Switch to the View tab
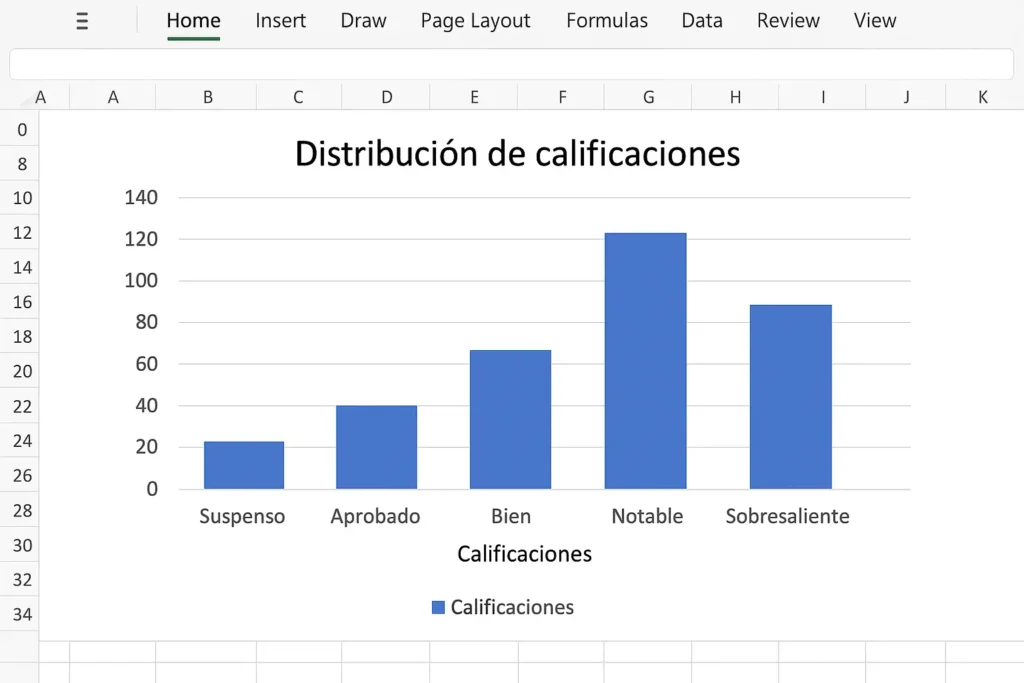This screenshot has width=1024, height=683. 875,21
